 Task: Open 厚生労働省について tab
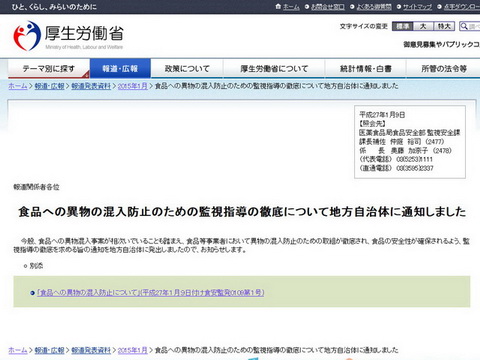coord(274,69)
